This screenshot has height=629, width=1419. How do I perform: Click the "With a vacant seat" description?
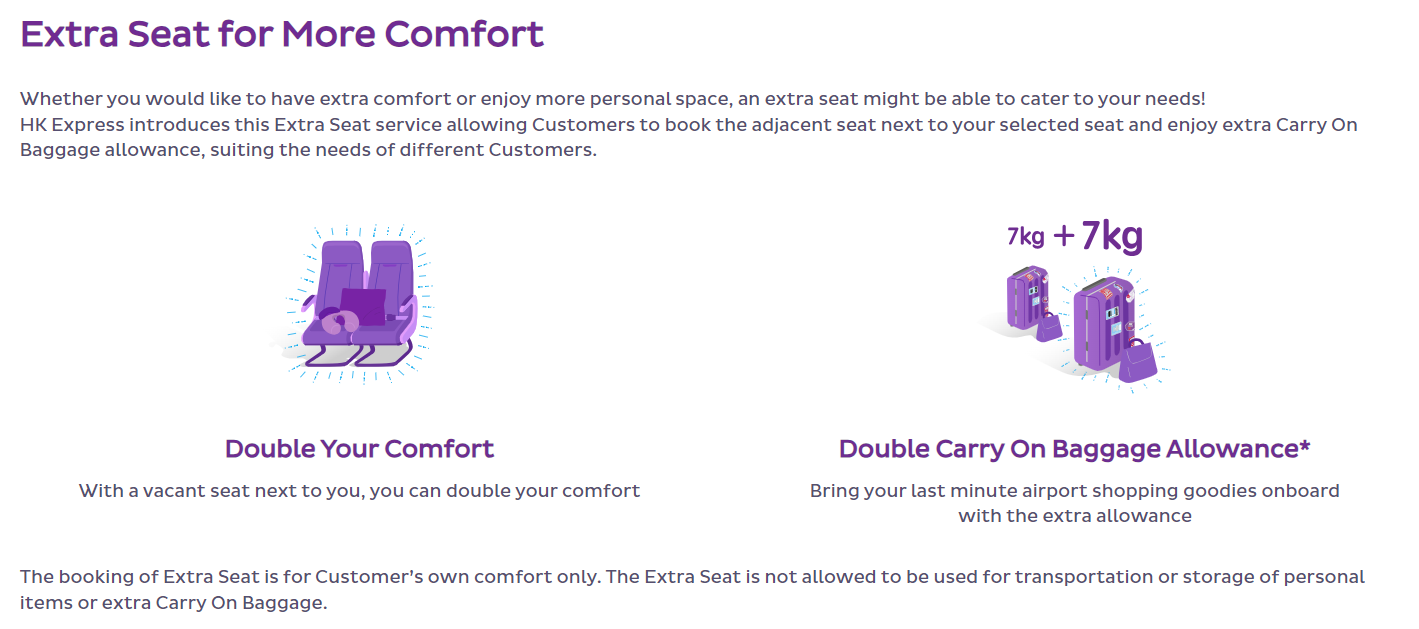pyautogui.click(x=359, y=491)
